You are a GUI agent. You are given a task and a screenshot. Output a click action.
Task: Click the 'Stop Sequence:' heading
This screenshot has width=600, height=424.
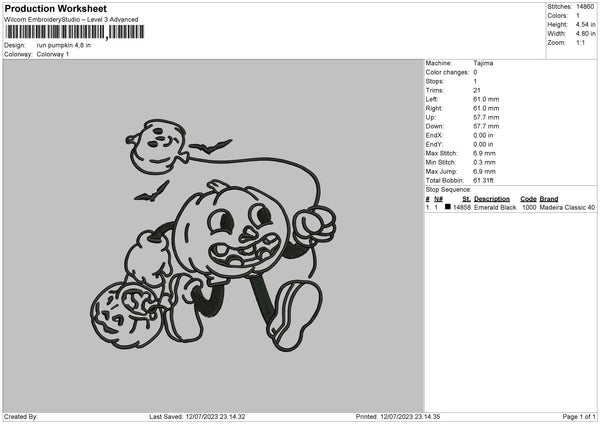448,190
